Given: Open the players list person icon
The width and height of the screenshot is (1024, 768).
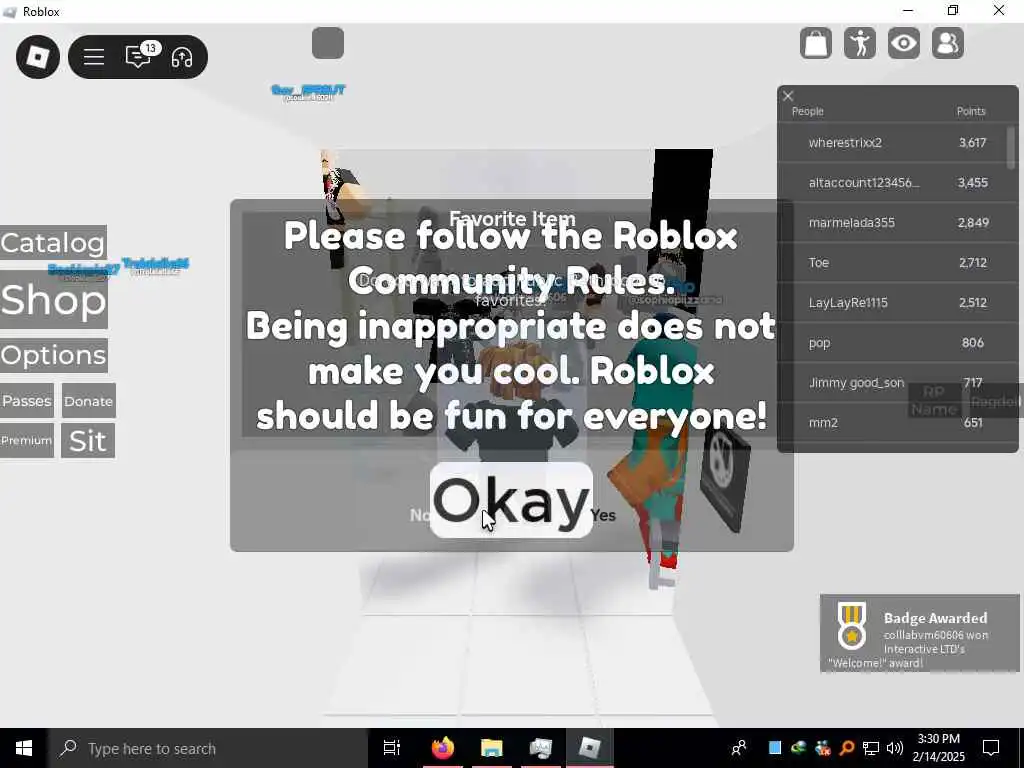Looking at the screenshot, I should 948,43.
